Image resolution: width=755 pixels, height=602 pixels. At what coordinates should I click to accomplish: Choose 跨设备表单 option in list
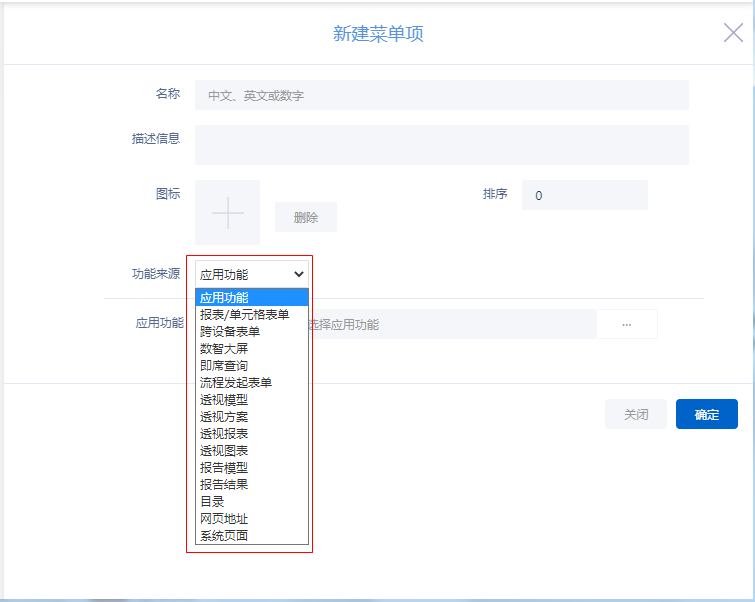click(230, 331)
